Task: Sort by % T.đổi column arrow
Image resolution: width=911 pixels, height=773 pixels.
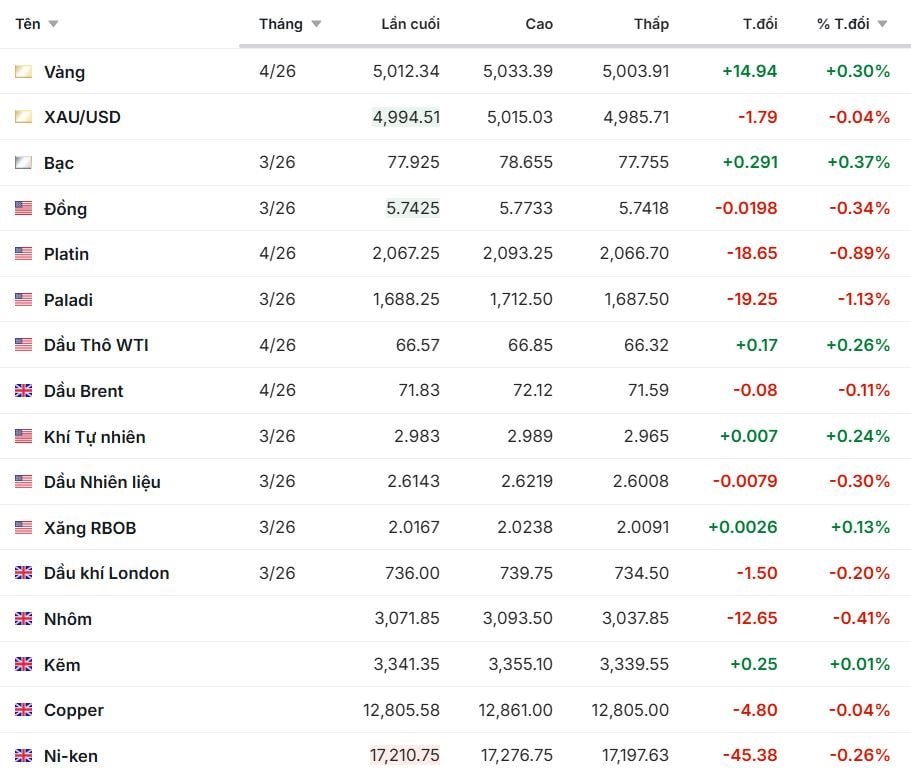Action: (x=882, y=24)
